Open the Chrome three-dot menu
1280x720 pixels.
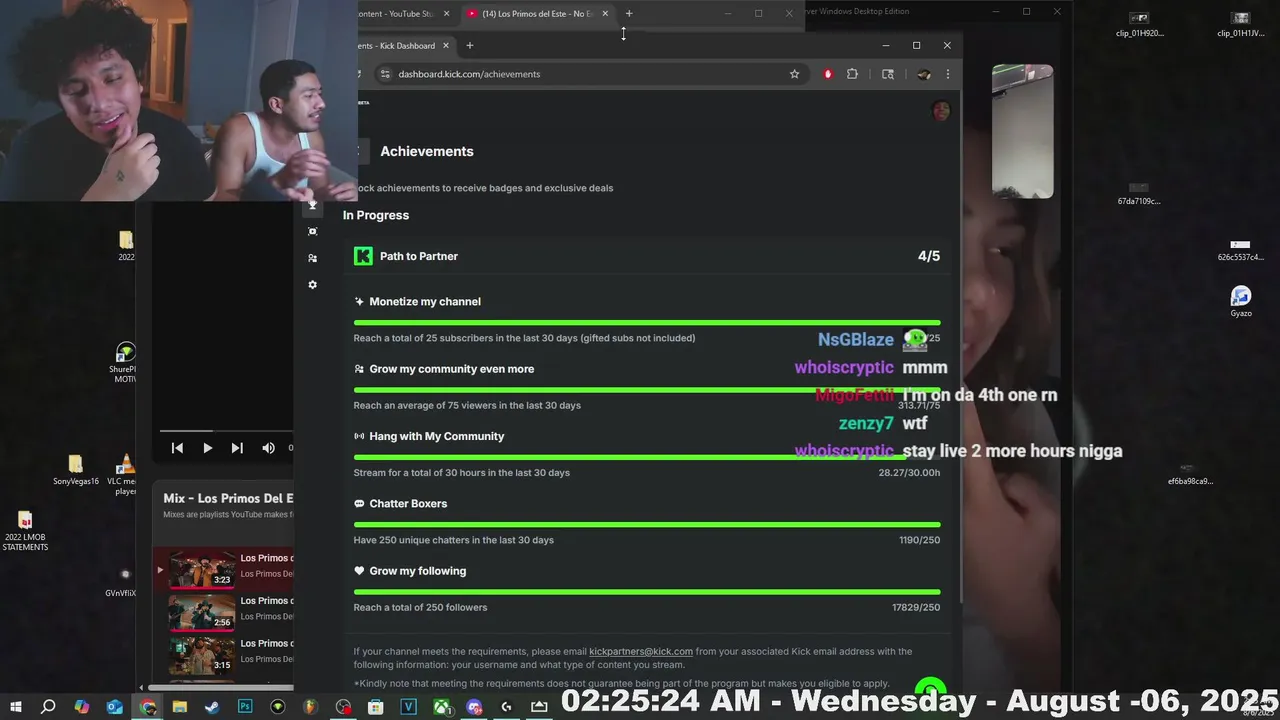(947, 74)
